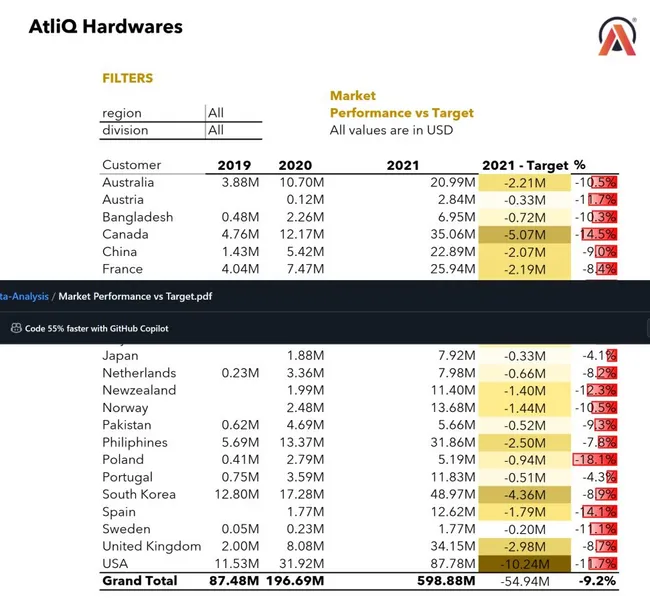
Task: Open the Data-Analysis breadcrumb link
Action: (x=24, y=296)
